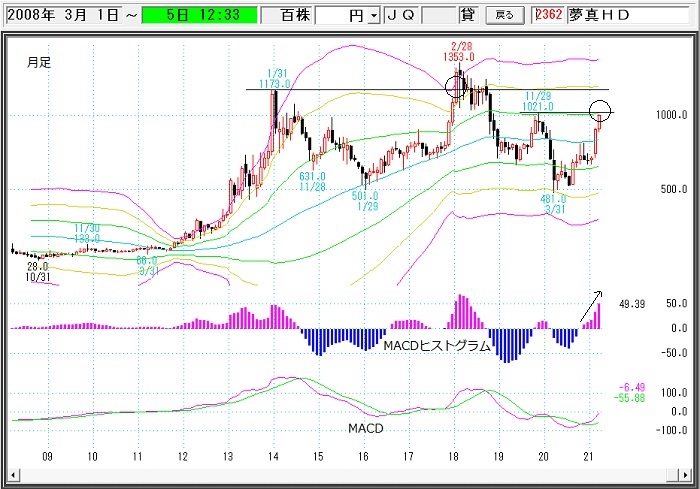Click the year 09 axis label

[x=47, y=456]
